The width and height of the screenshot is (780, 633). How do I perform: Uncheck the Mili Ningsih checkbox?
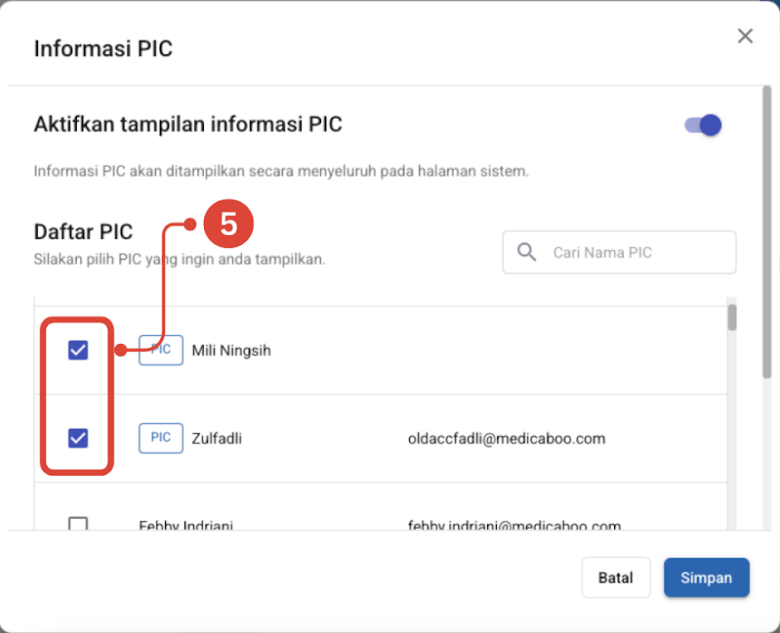(78, 350)
